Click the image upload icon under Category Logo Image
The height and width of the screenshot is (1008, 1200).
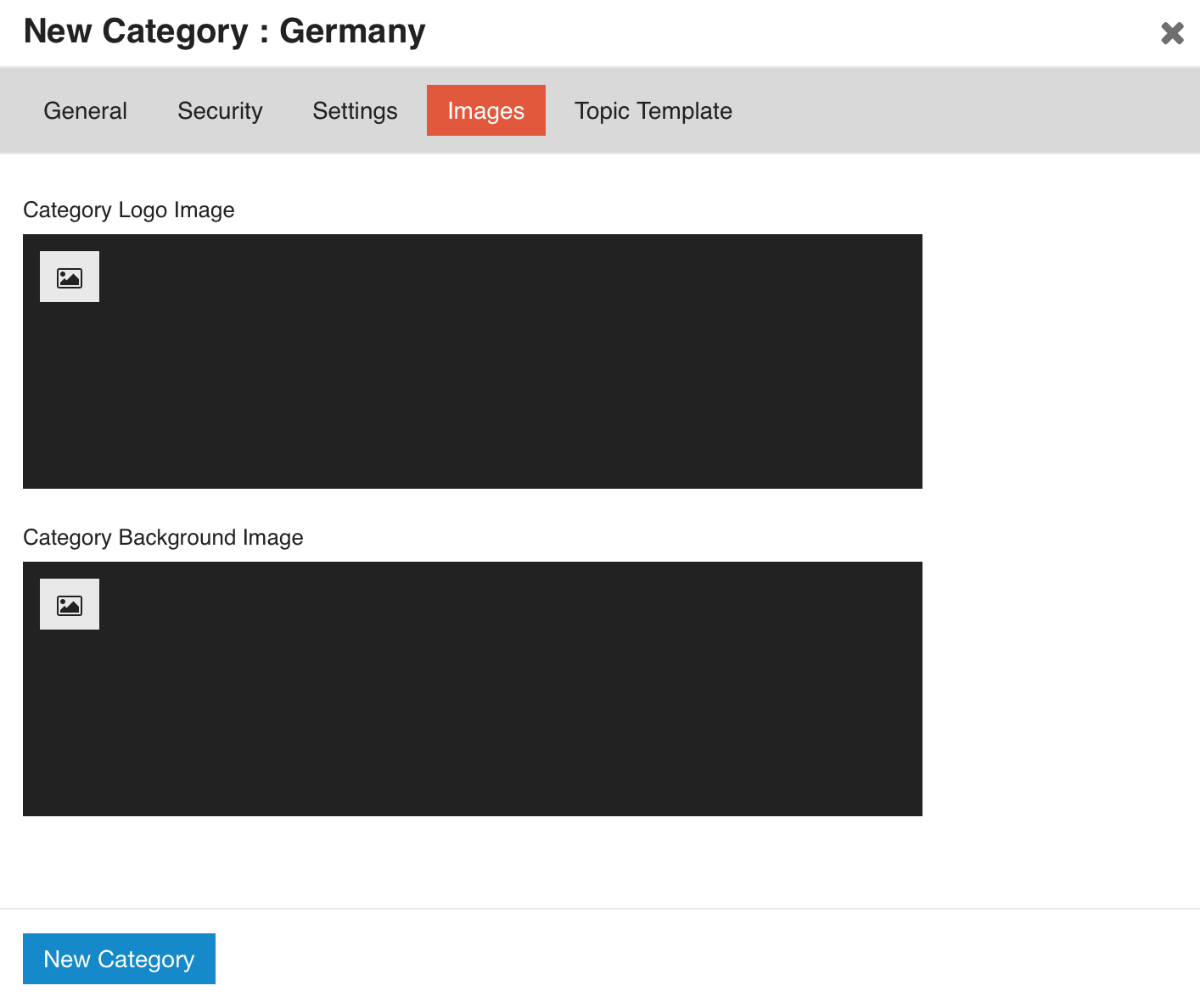click(70, 277)
